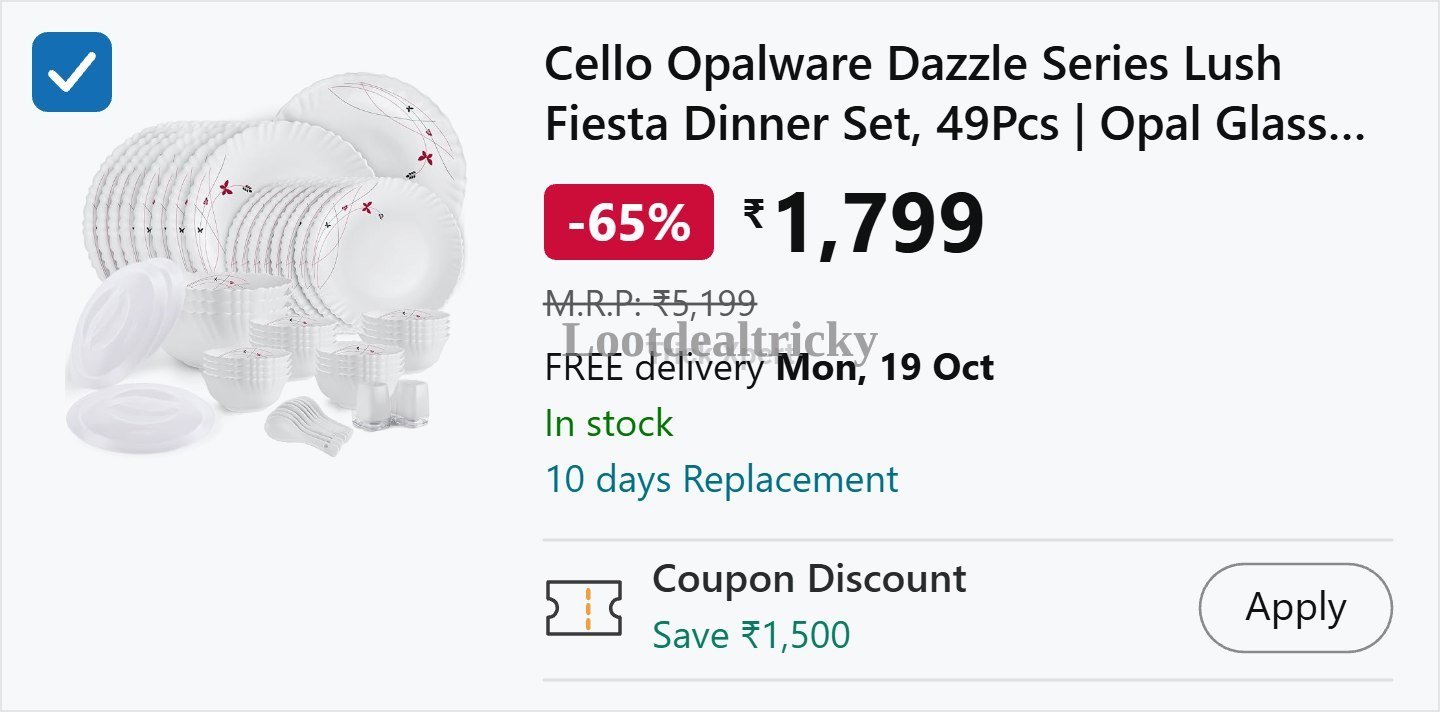Click the salt and pepper shakers in photo
This screenshot has width=1440, height=712.
pyautogui.click(x=392, y=404)
